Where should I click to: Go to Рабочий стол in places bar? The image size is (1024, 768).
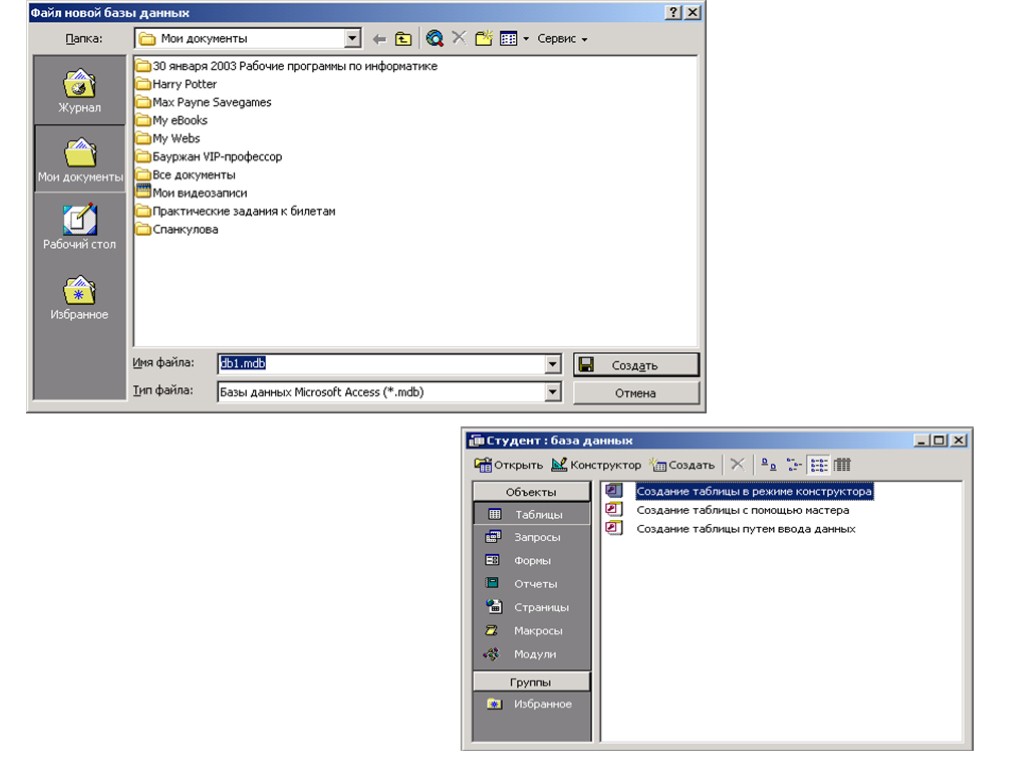pyautogui.click(x=80, y=227)
